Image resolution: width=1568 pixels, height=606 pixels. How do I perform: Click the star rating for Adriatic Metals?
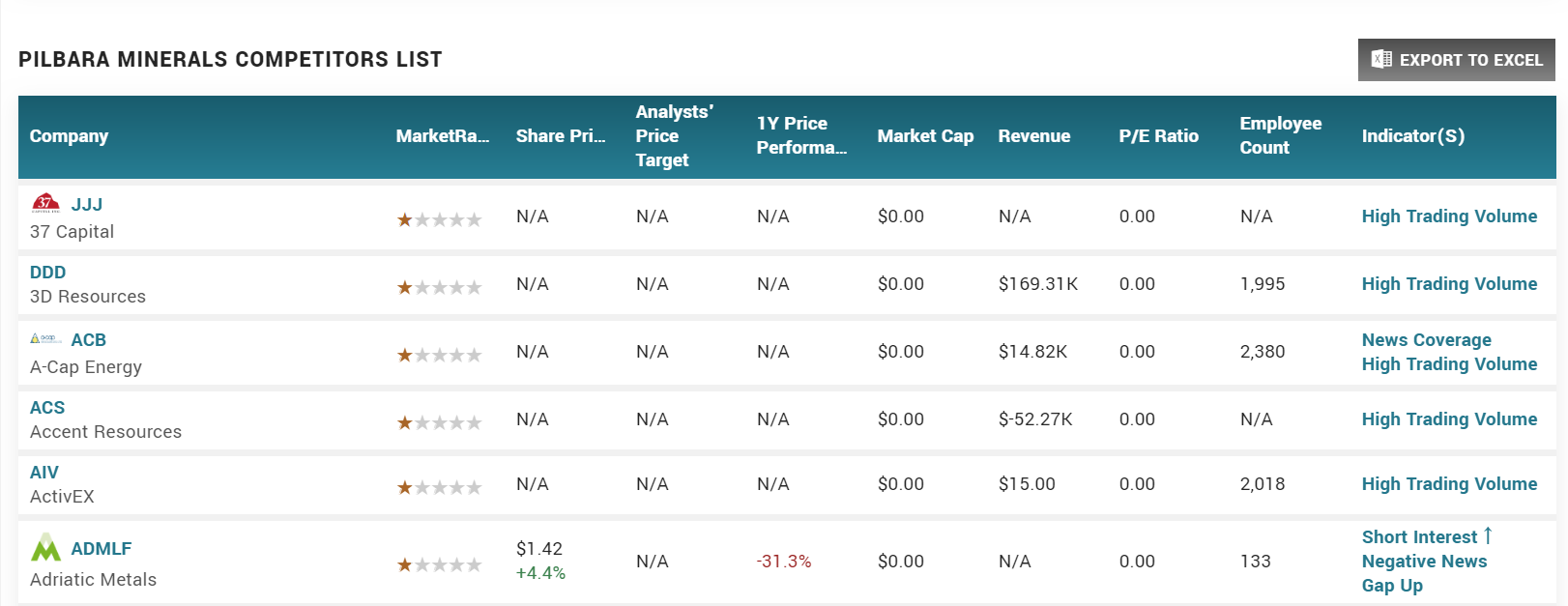(x=439, y=564)
